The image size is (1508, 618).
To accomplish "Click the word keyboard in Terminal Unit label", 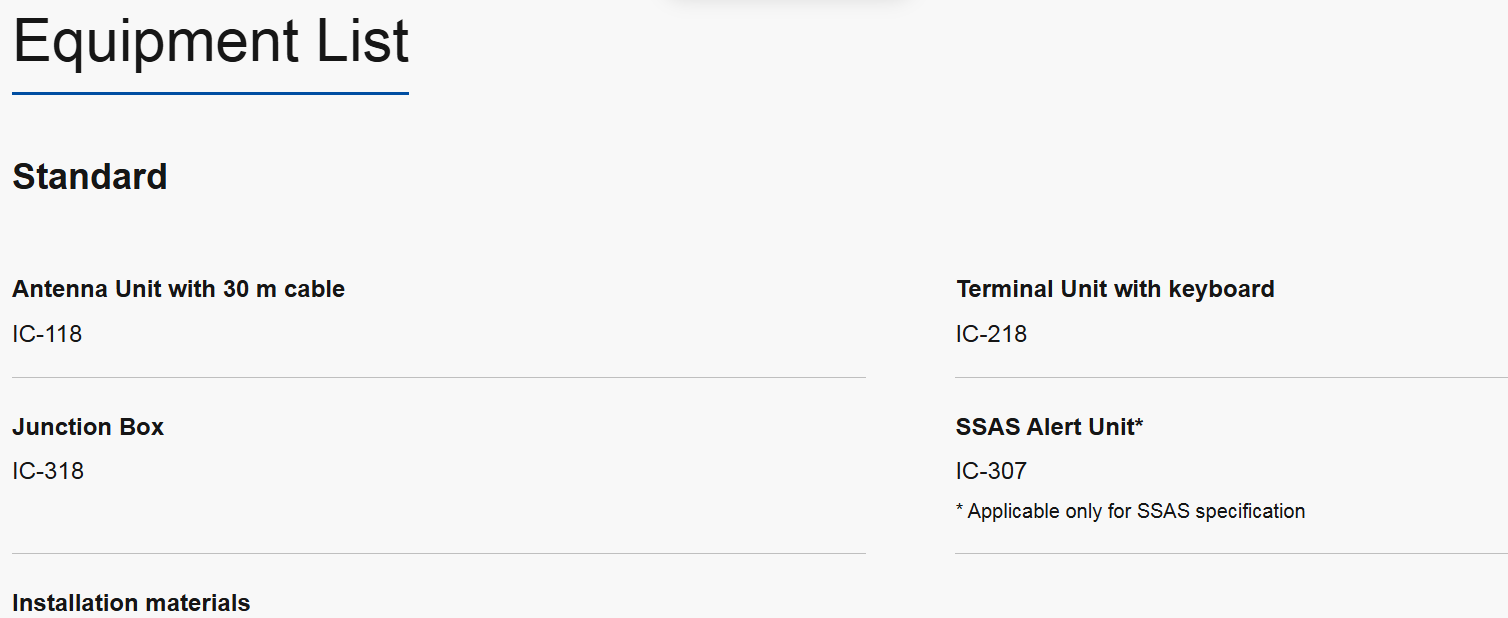I will pyautogui.click(x=1222, y=289).
